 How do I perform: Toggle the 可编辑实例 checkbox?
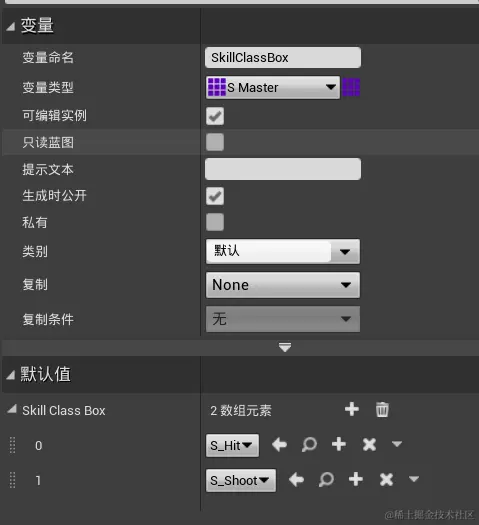[215, 116]
